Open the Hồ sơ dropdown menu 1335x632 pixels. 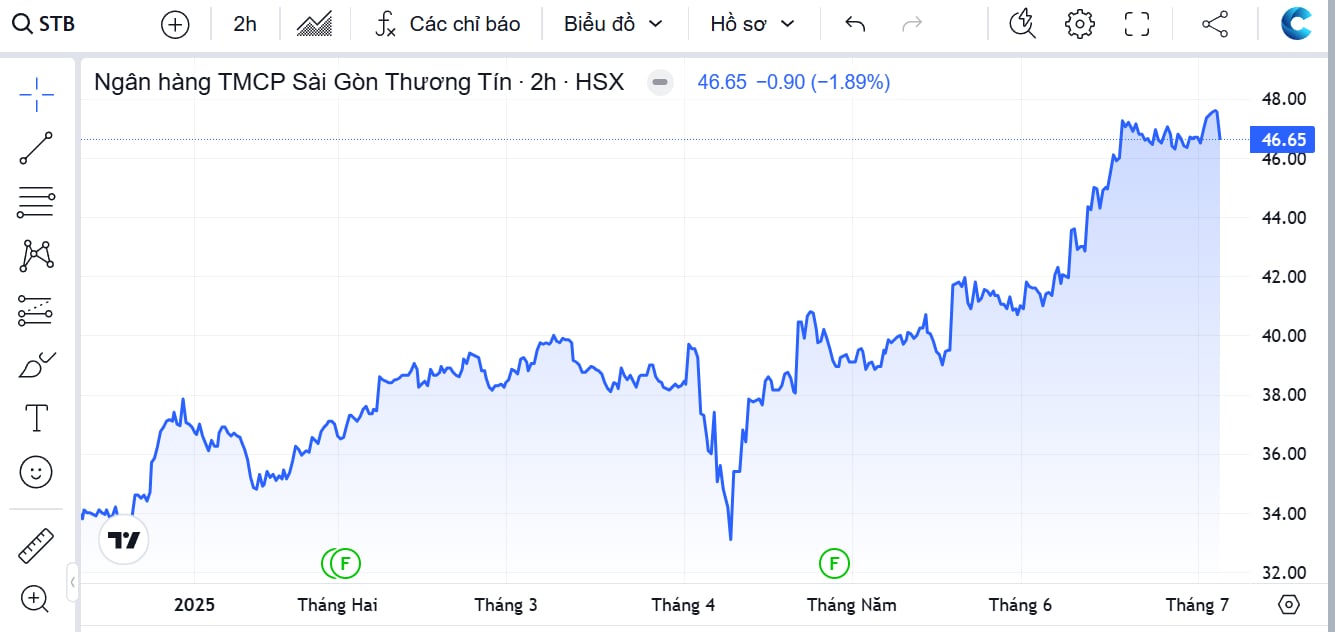pos(753,24)
